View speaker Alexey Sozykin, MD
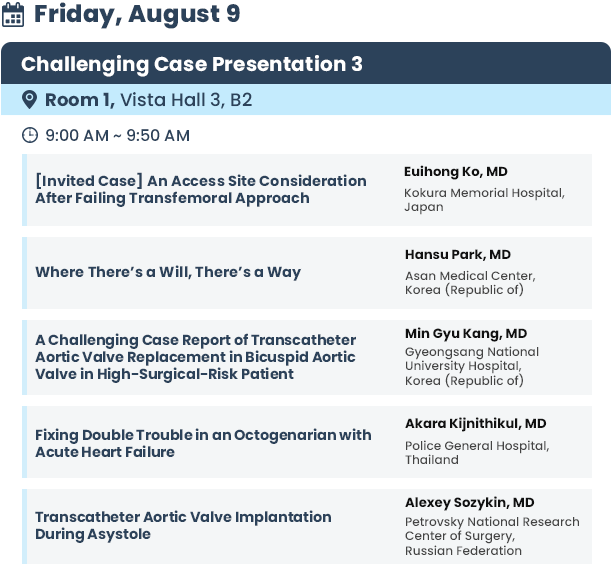 (469, 502)
